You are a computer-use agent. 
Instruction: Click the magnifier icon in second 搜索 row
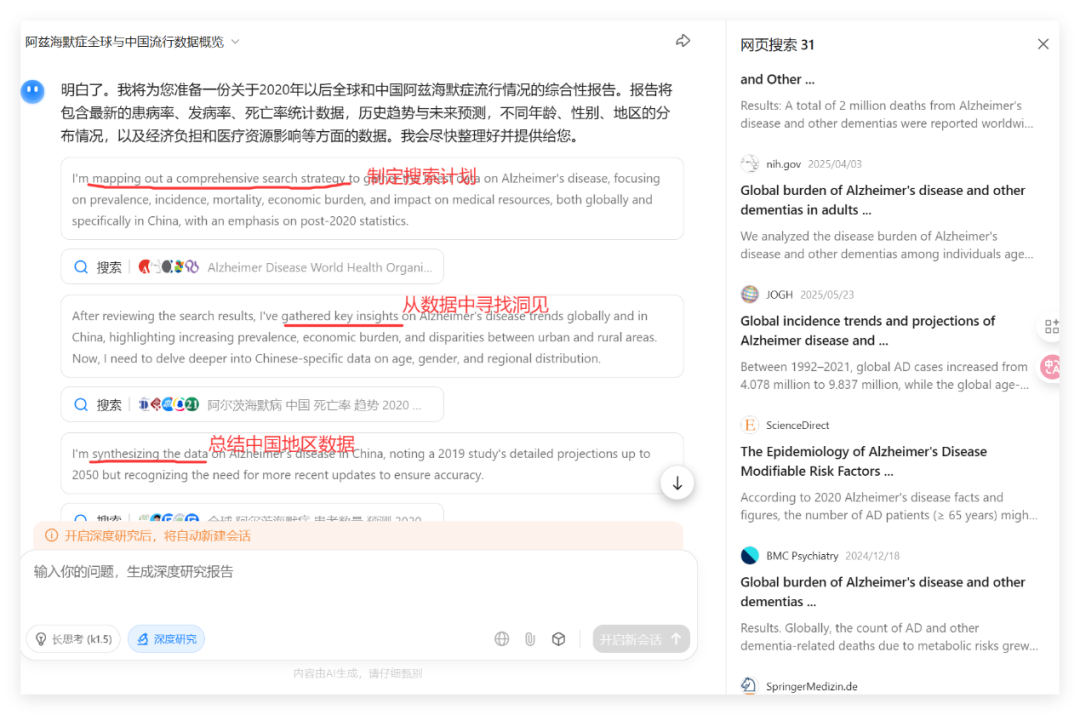[x=81, y=405]
